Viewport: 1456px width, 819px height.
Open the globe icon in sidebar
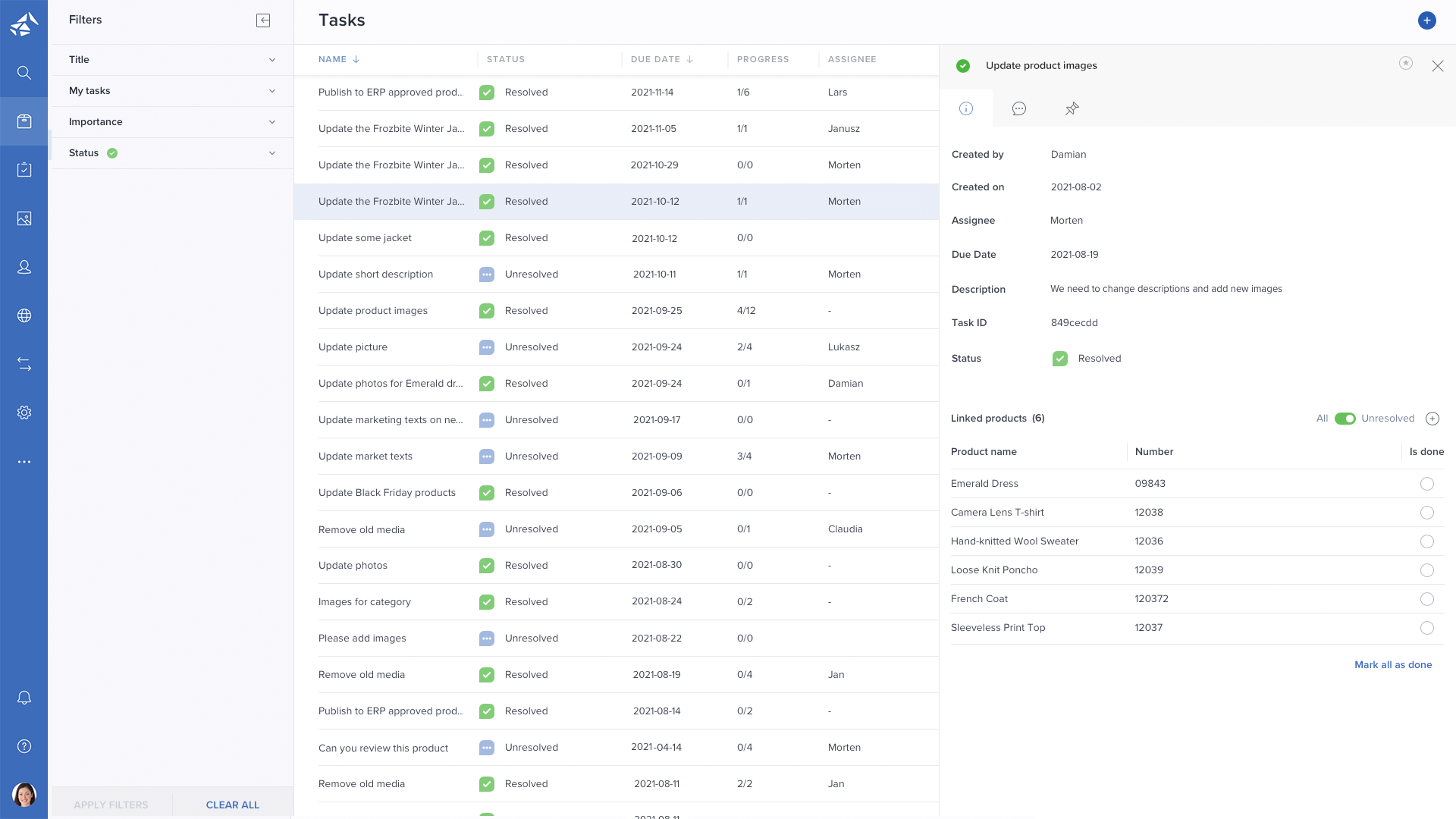[x=24, y=315]
